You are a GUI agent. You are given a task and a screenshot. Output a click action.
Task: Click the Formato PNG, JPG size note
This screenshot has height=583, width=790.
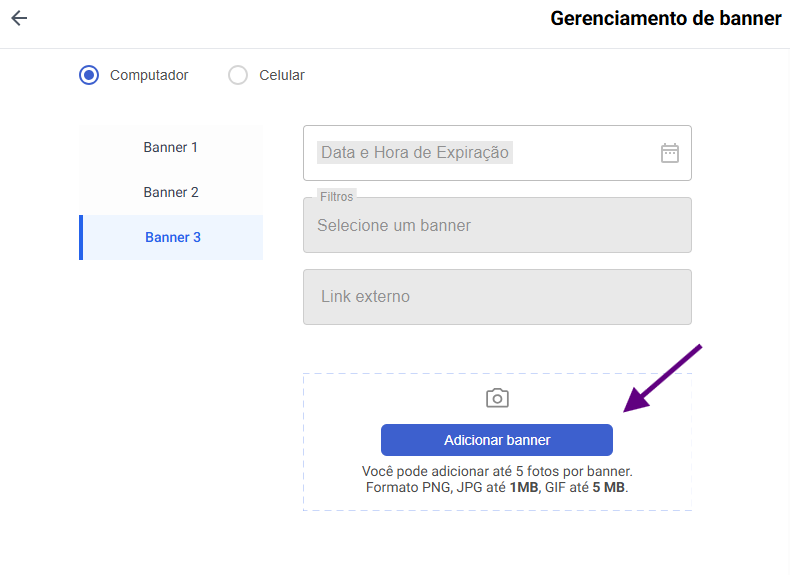tap(497, 488)
